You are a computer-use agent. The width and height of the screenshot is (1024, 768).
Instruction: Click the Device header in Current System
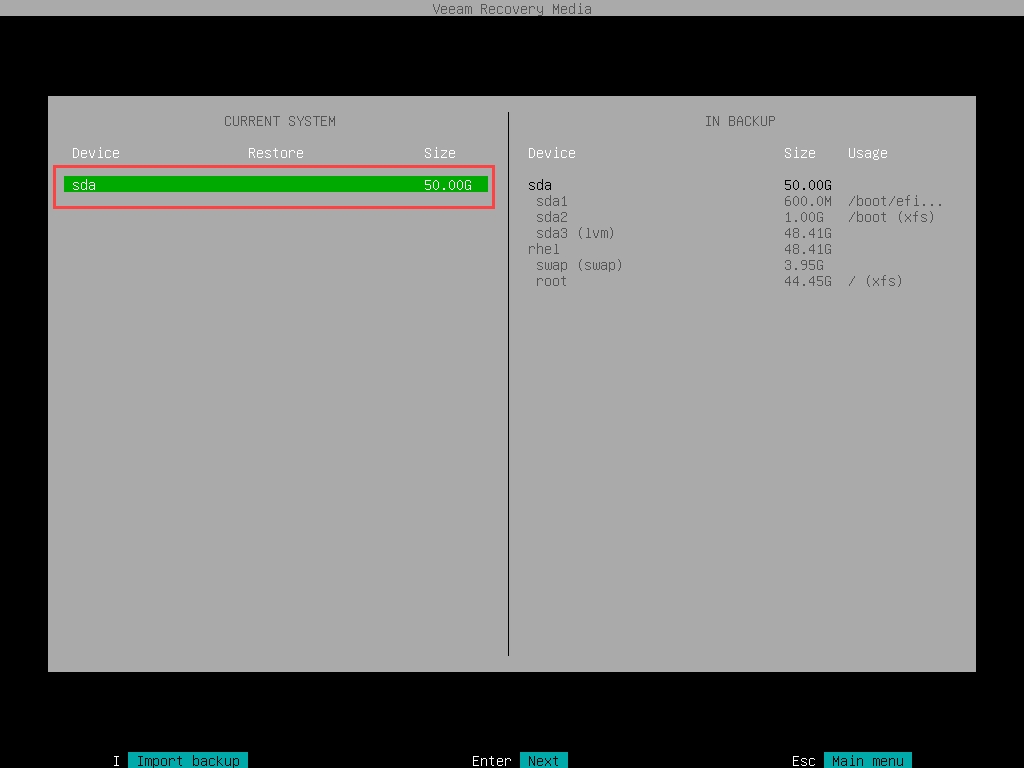(95, 153)
